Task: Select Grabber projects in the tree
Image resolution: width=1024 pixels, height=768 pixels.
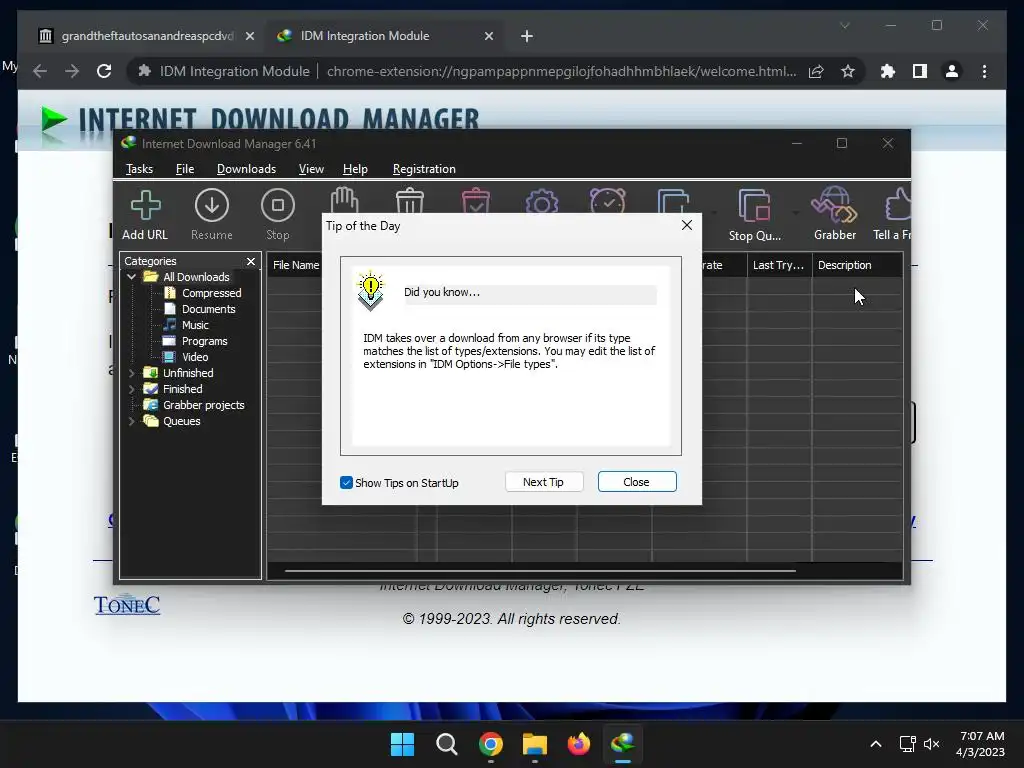Action: point(203,405)
